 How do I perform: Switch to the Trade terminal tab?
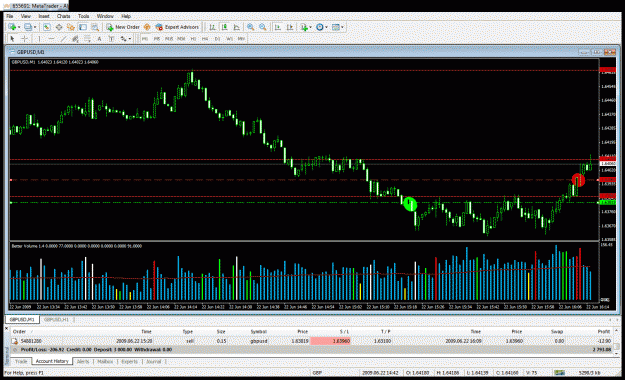tap(21, 361)
